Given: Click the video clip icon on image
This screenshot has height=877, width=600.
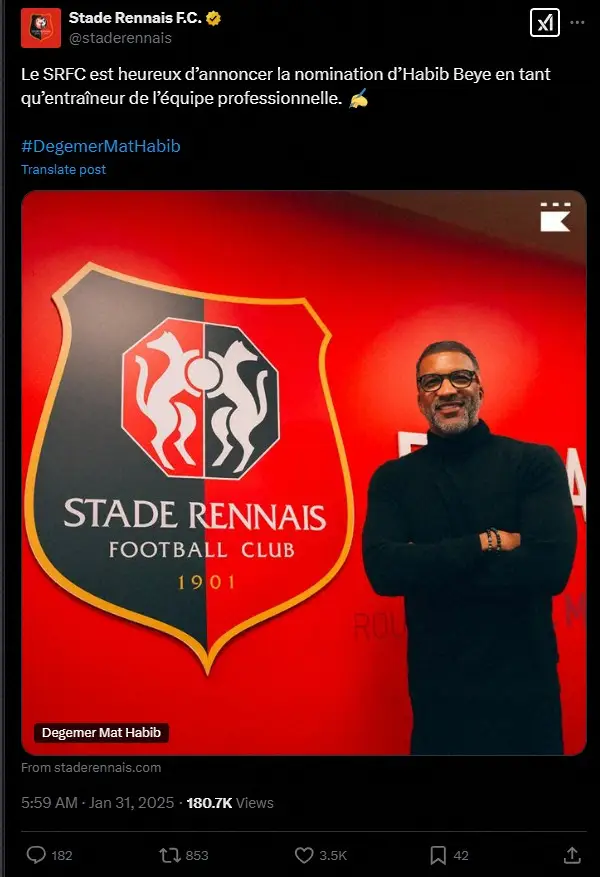Looking at the screenshot, I should 555,217.
